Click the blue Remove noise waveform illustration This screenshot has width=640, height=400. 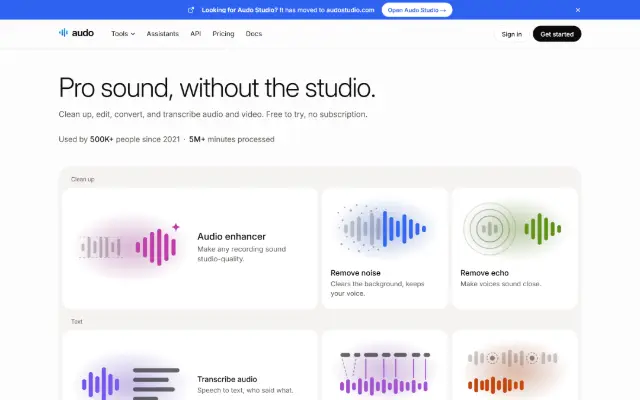coord(384,229)
